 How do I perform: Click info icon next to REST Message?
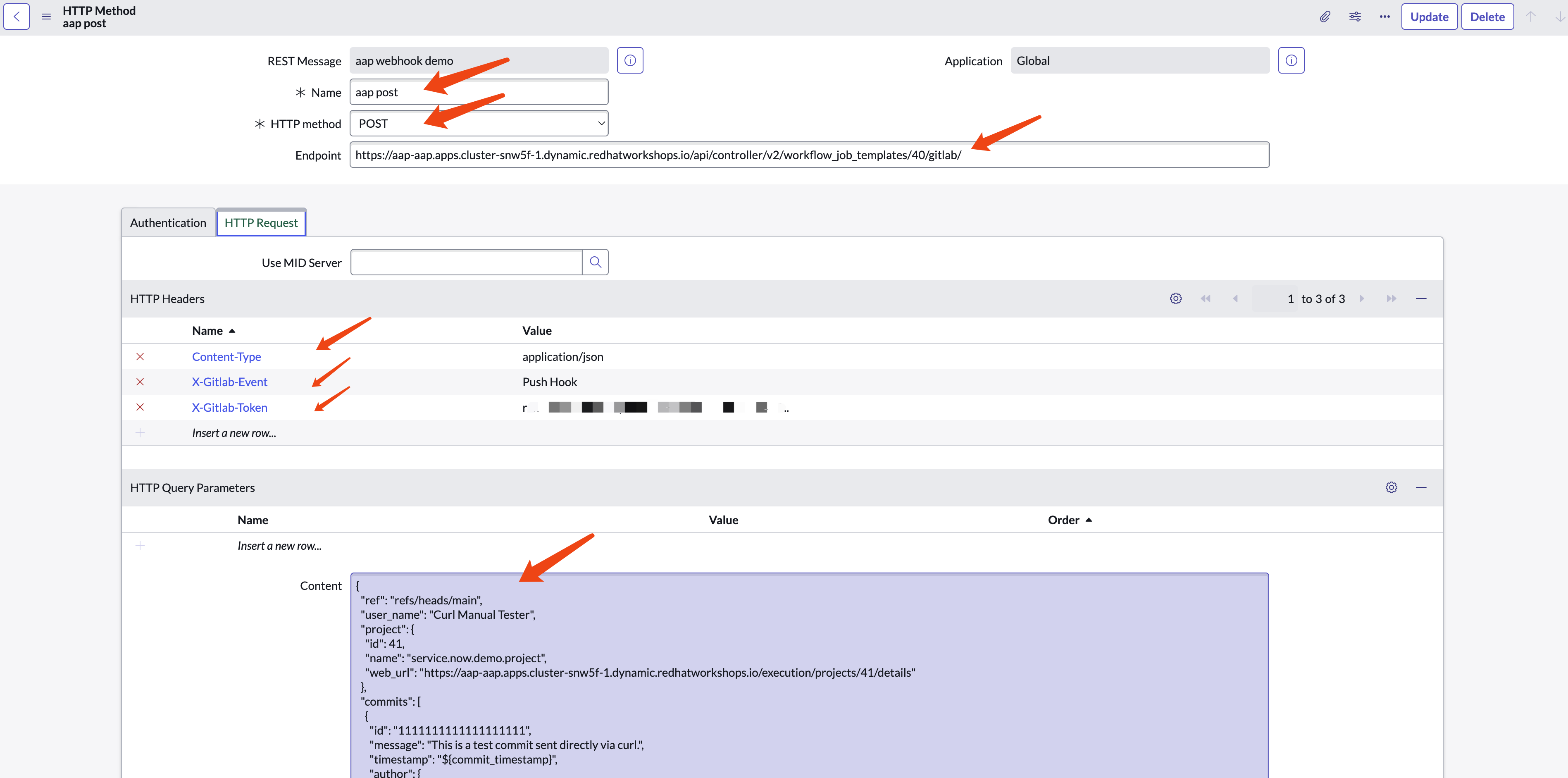[629, 60]
